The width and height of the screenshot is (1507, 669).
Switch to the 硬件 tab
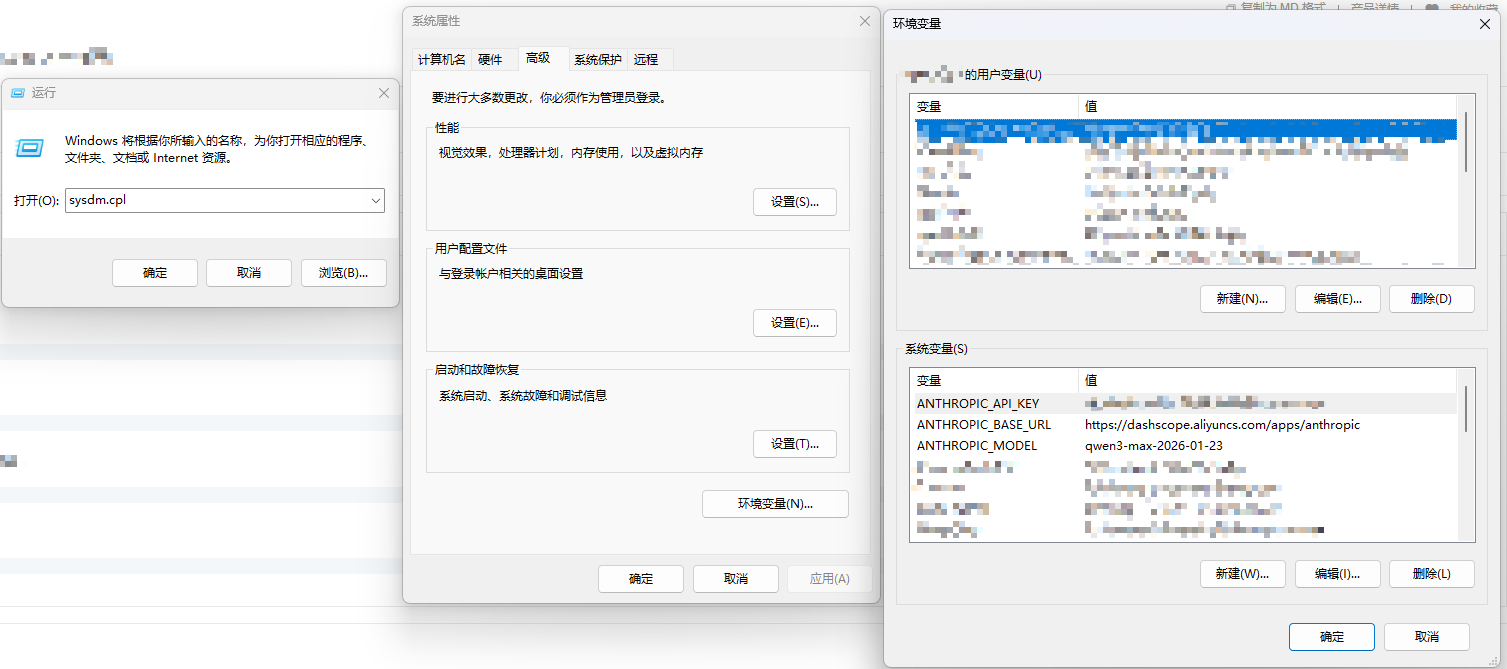pos(492,59)
